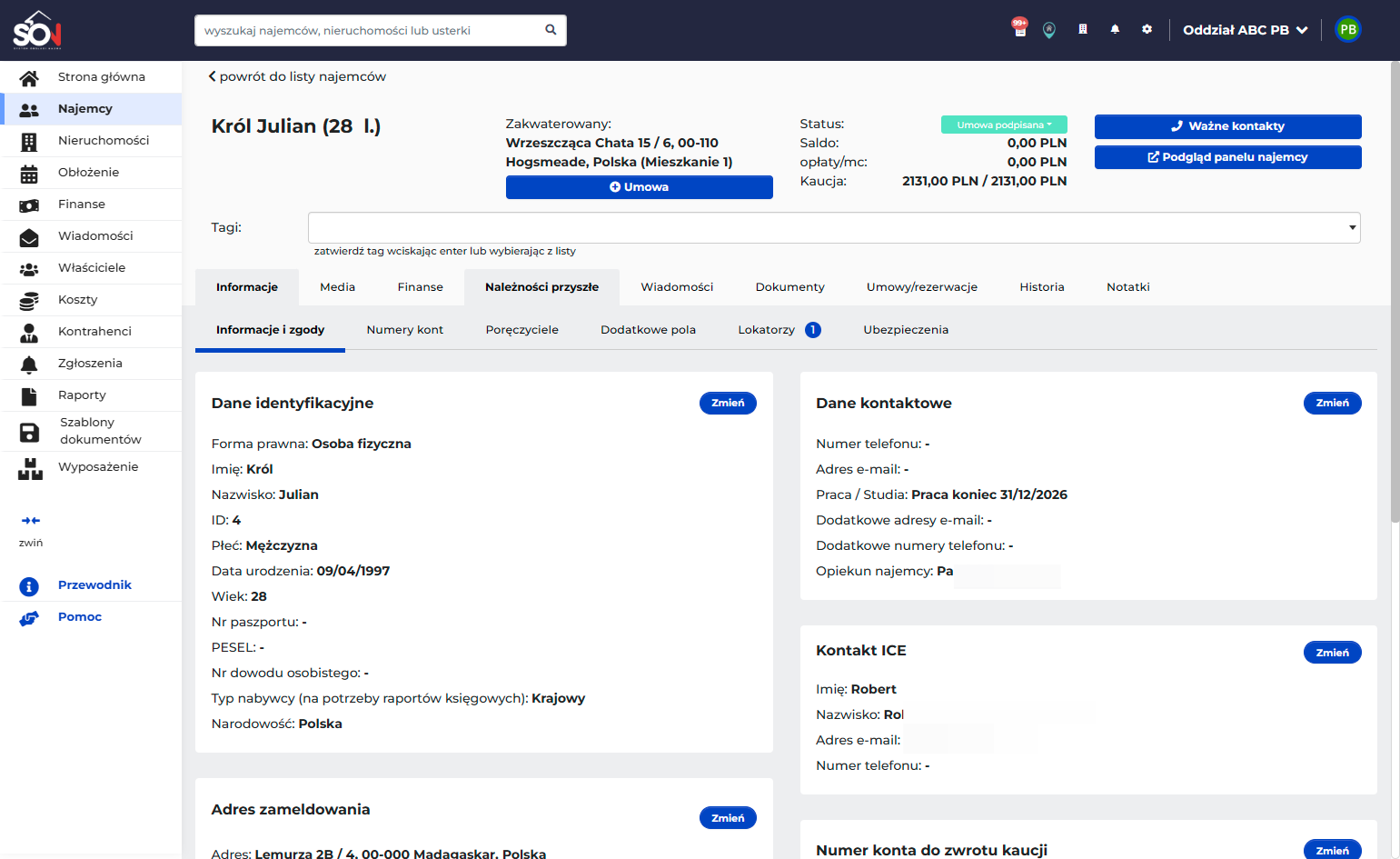Click the Wyposażenie boxes icon
The height and width of the screenshot is (859, 1400).
30,469
